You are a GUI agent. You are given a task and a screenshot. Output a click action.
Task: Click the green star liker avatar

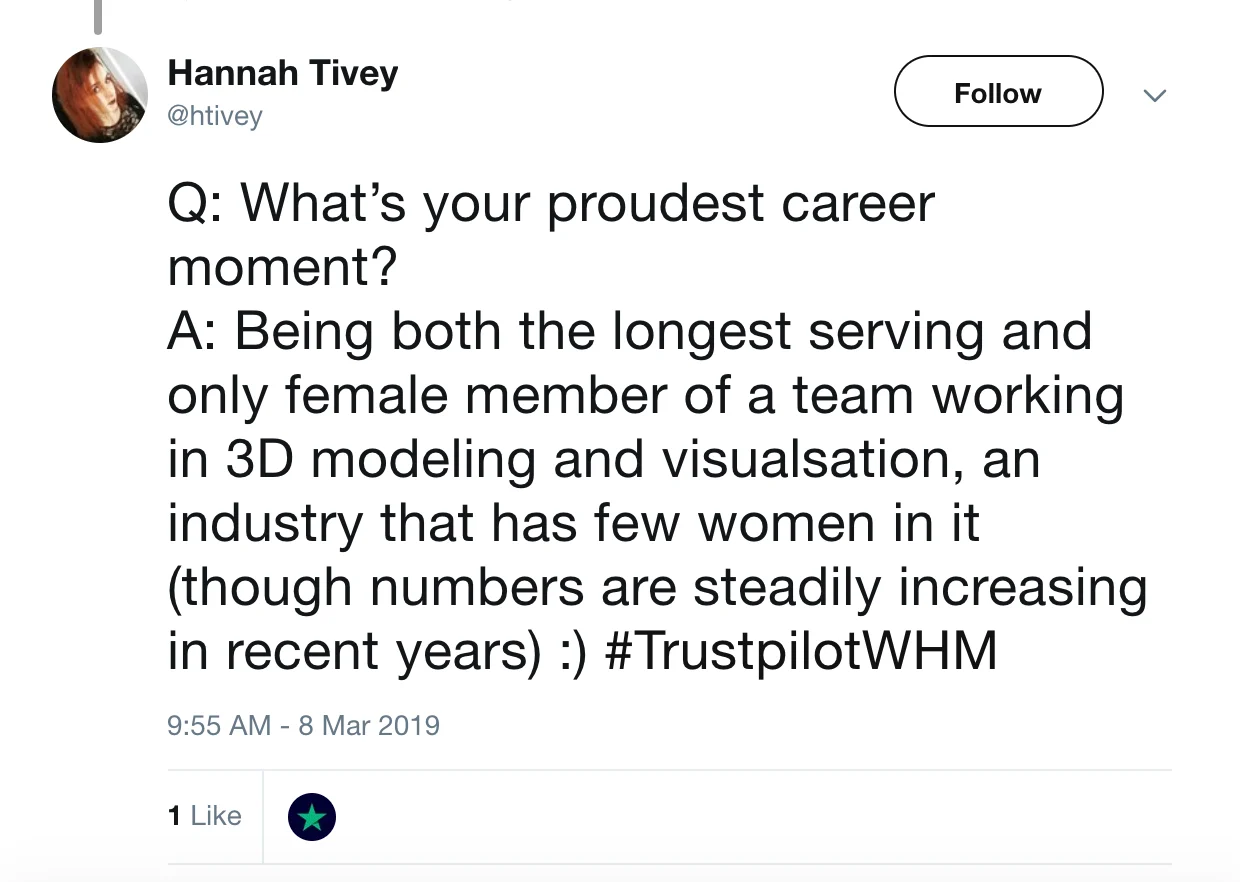point(312,817)
